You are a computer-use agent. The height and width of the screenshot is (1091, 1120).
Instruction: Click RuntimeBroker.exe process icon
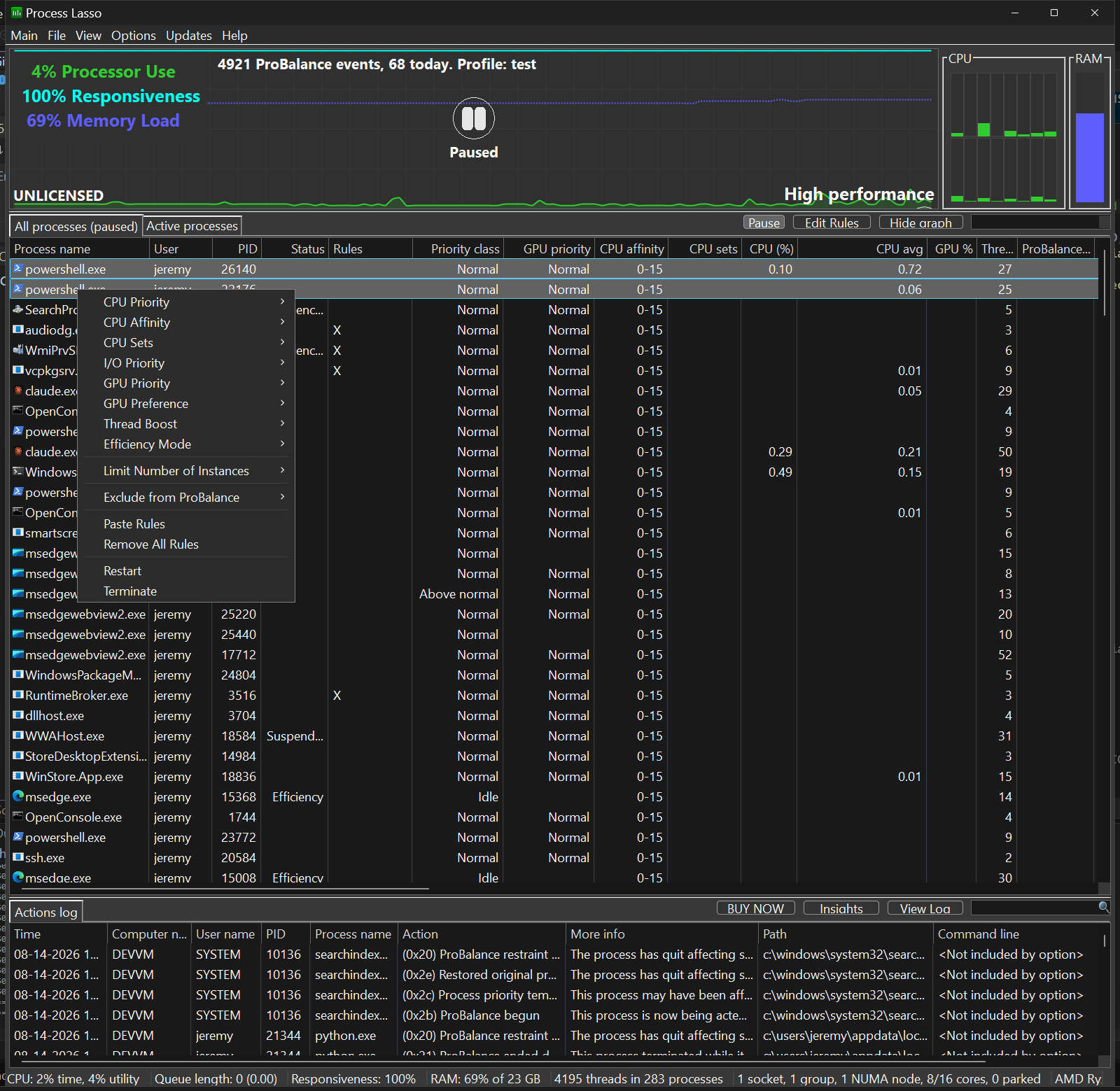[18, 695]
